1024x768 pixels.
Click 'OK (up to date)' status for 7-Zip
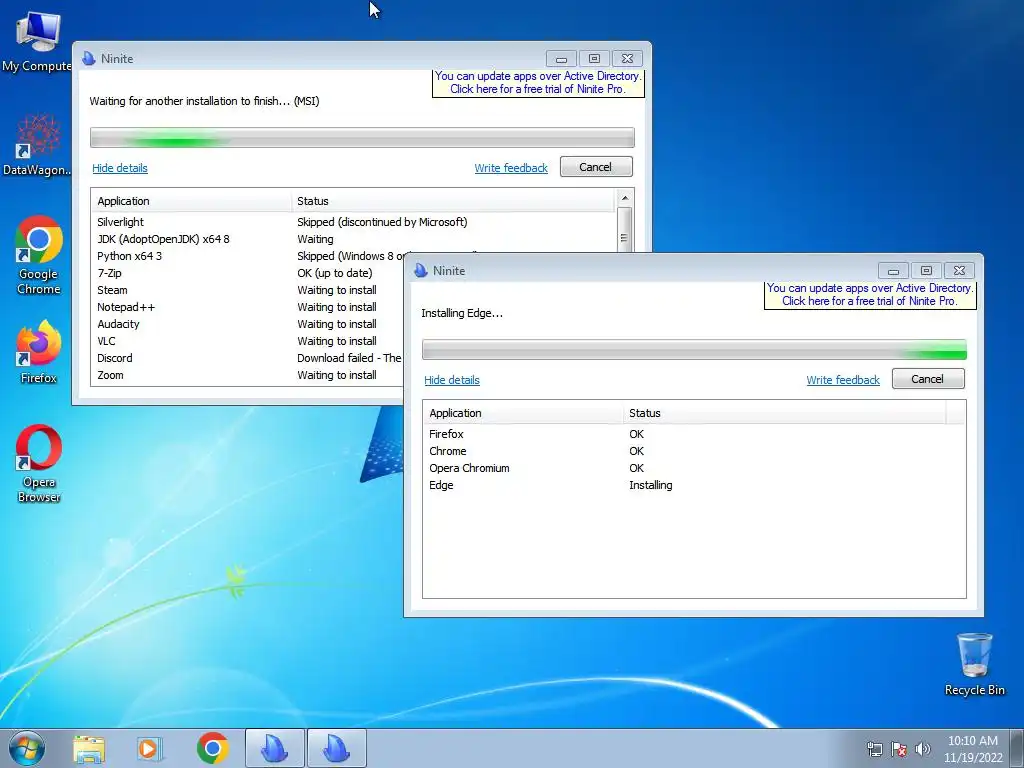coord(334,273)
